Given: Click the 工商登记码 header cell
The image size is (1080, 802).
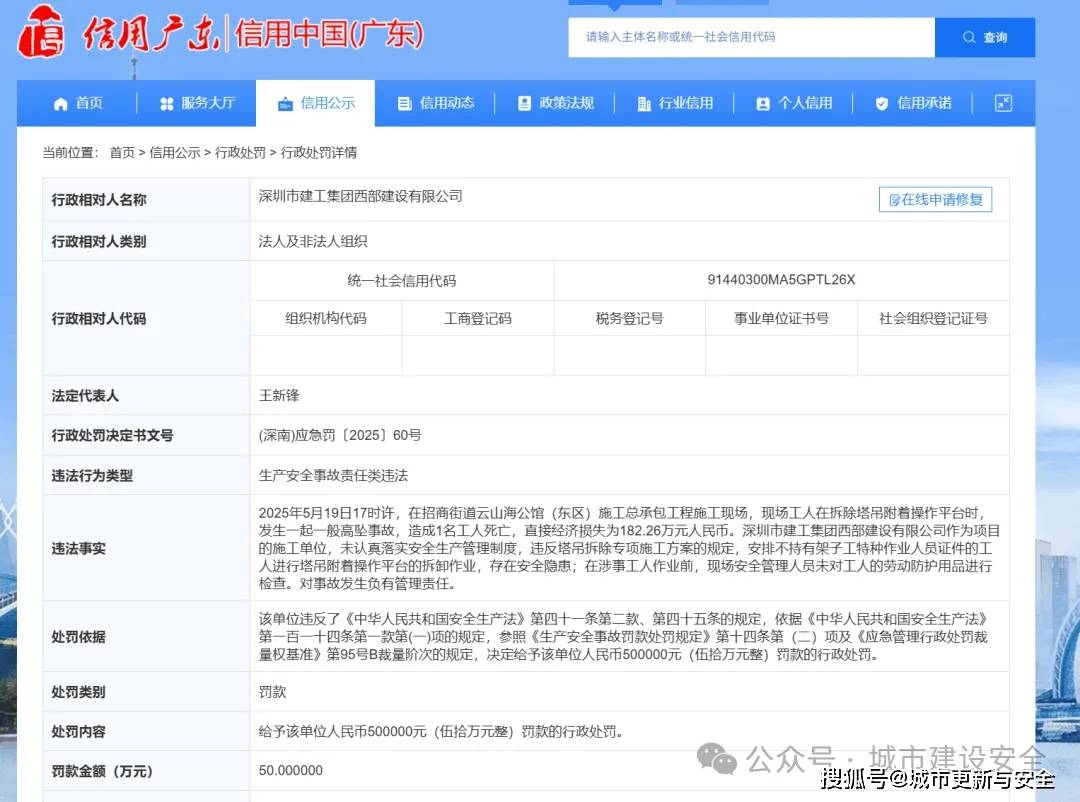Looking at the screenshot, I should 478,318.
